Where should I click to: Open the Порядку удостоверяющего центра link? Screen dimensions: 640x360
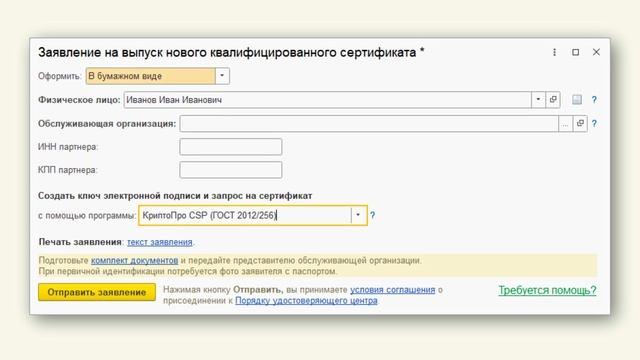click(x=306, y=301)
